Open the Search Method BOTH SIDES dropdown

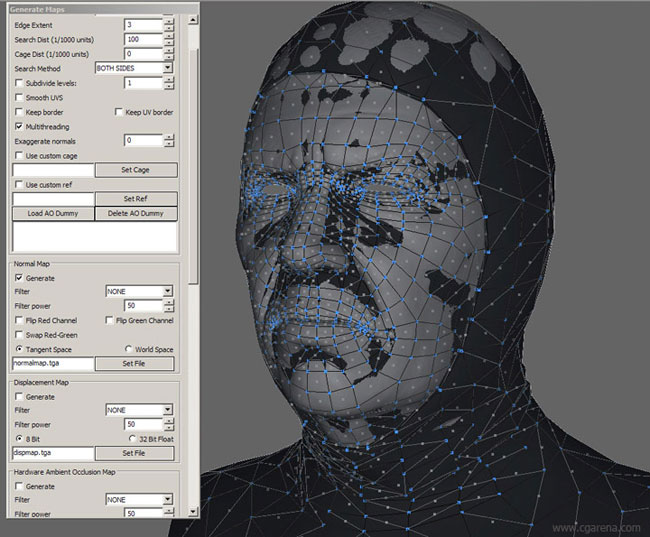[134, 68]
